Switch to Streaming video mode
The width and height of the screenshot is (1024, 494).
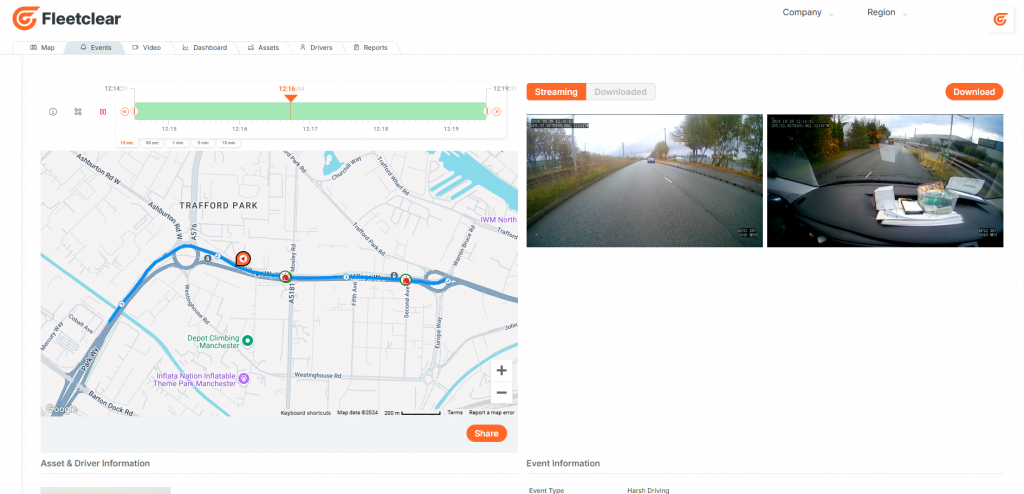click(556, 92)
